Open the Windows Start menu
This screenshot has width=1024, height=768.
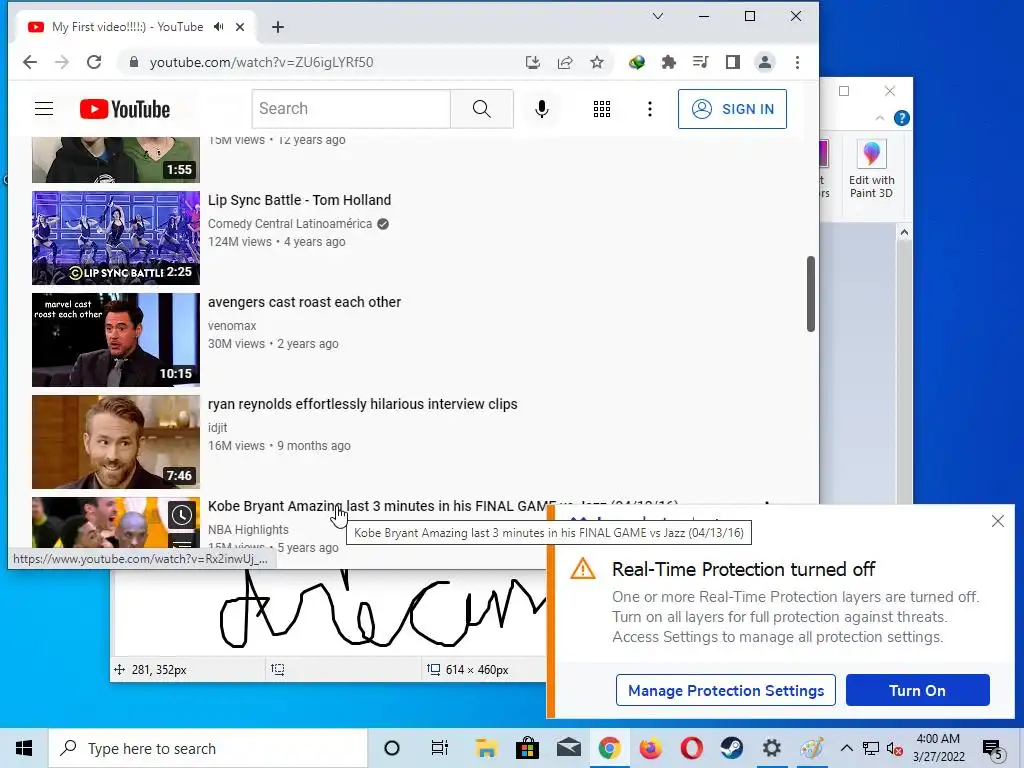tap(24, 748)
